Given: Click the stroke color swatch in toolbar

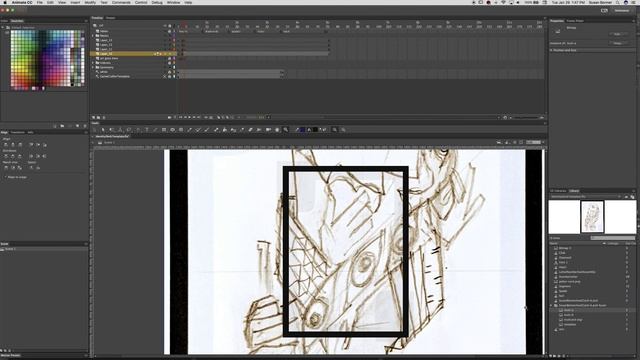Looking at the screenshot, I should (x=302, y=130).
